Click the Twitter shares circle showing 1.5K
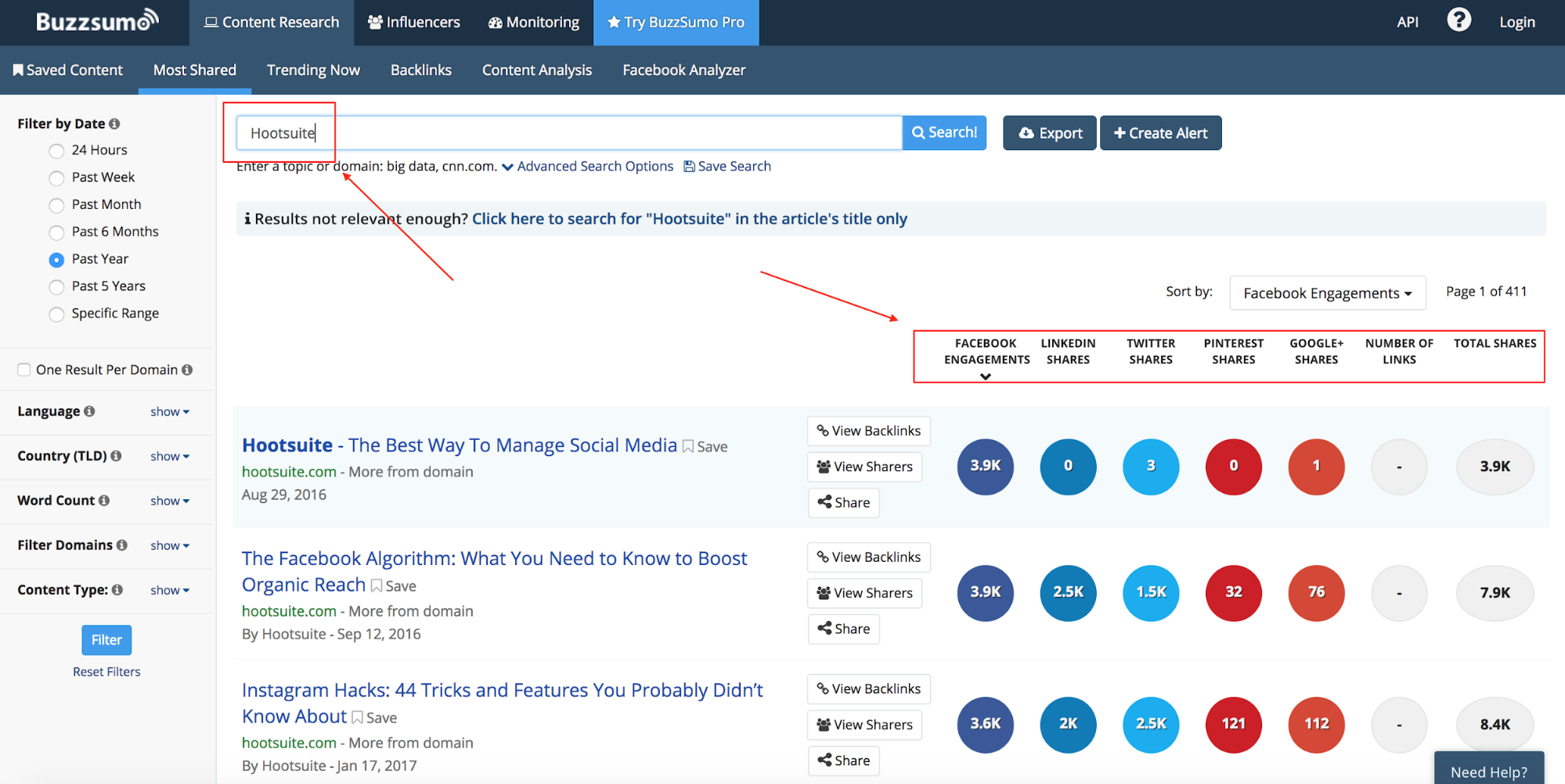Viewport: 1565px width, 784px height. (1151, 593)
